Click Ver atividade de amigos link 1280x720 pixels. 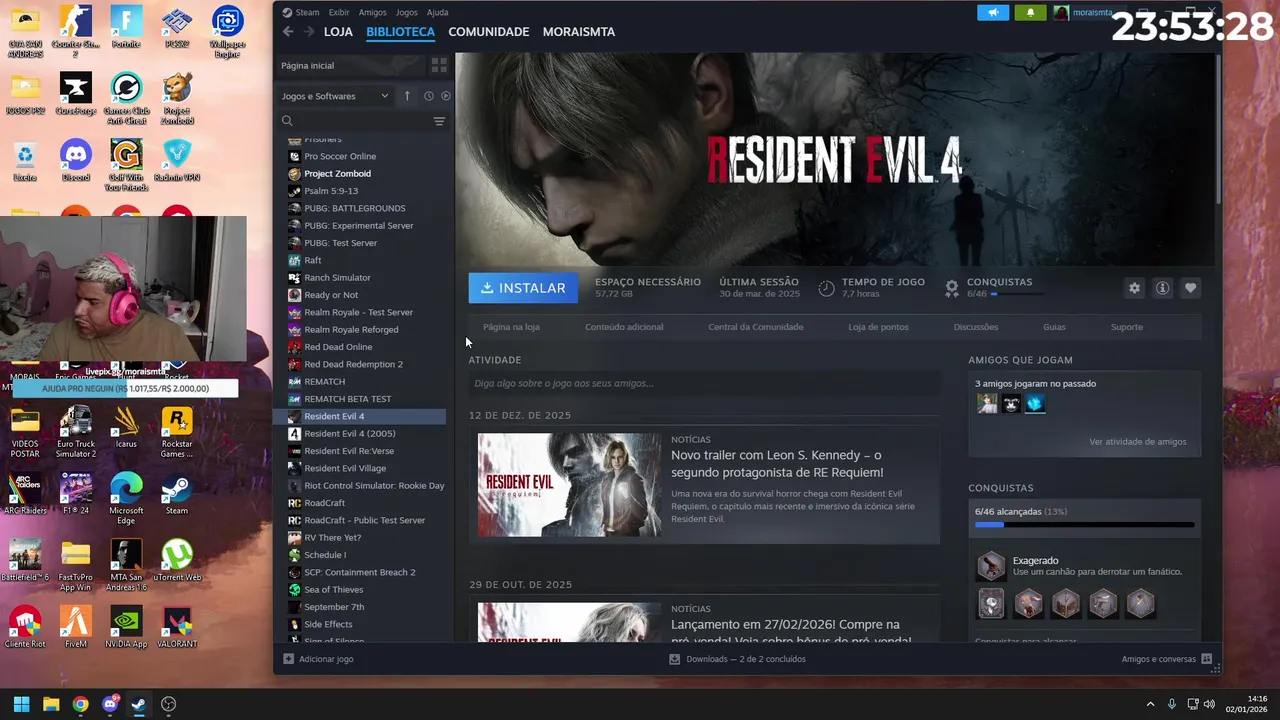tap(1138, 442)
